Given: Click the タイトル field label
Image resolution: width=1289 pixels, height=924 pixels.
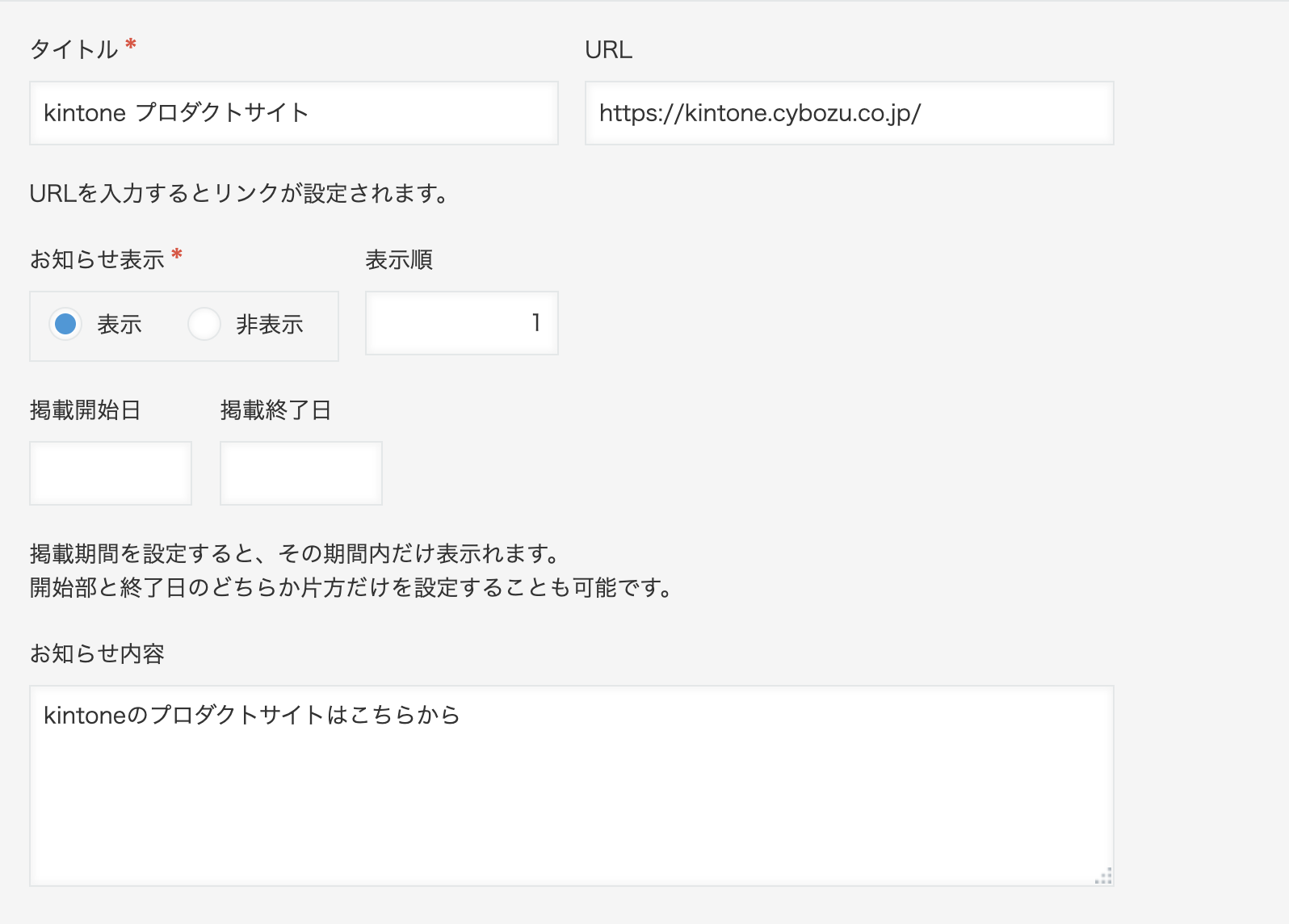Looking at the screenshot, I should (73, 49).
